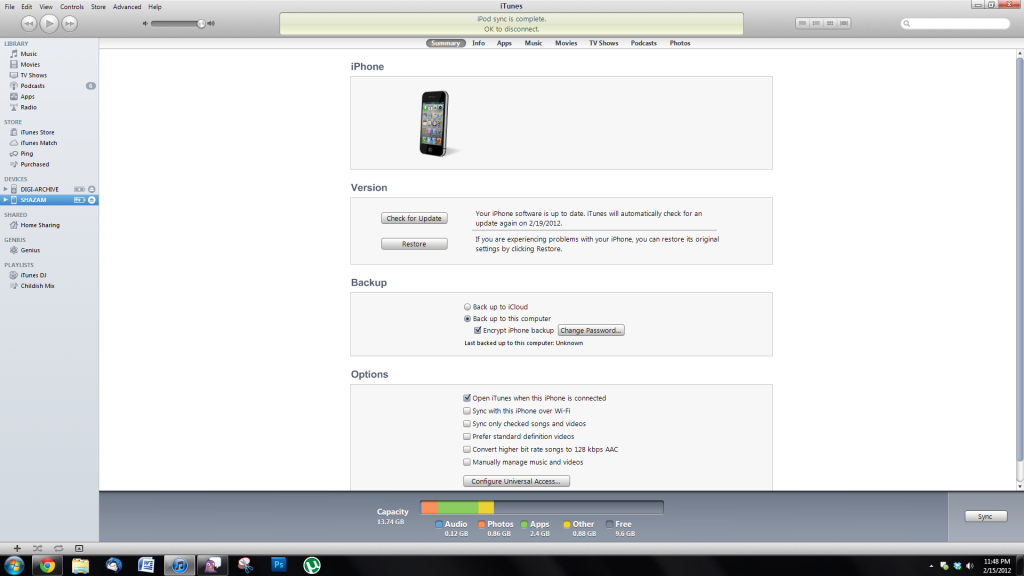Click the iTunes search field
1024x576 pixels.
[955, 24]
